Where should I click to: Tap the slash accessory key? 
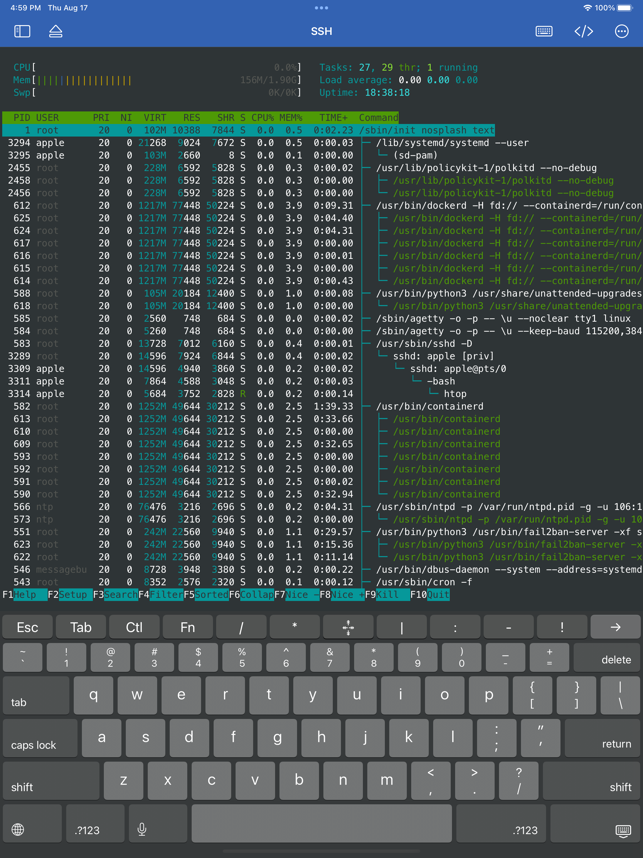(241, 627)
